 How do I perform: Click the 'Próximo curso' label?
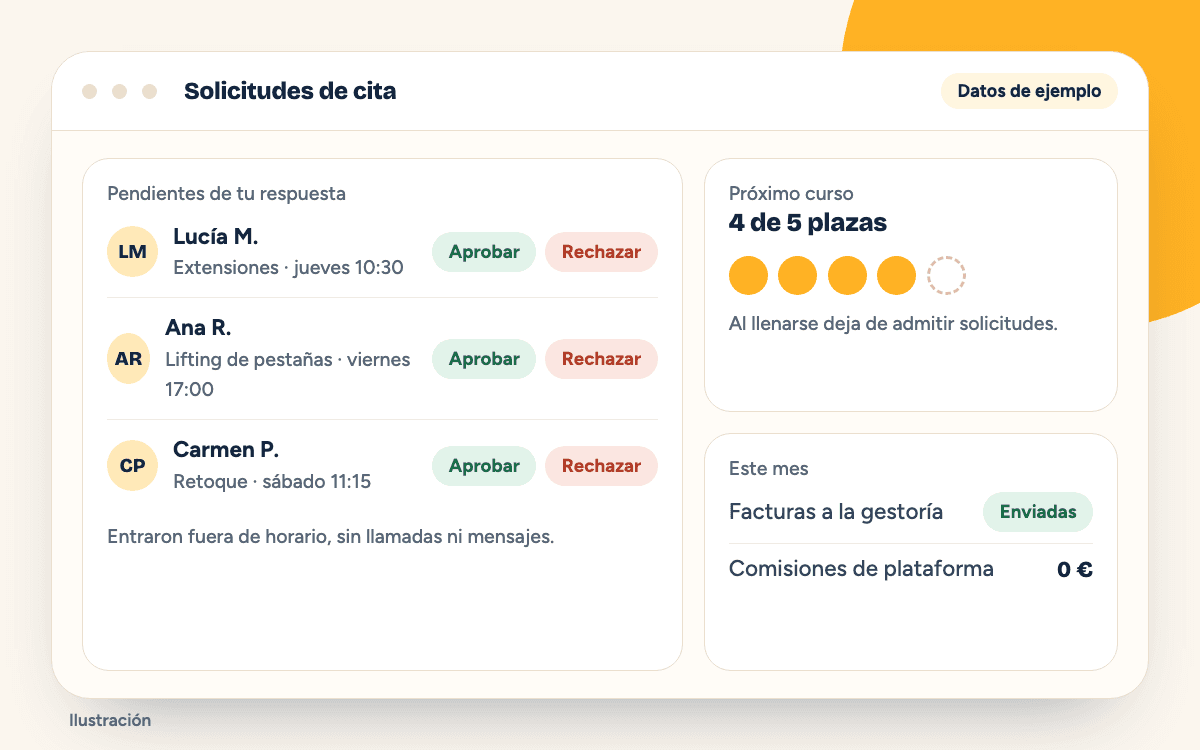(x=791, y=194)
